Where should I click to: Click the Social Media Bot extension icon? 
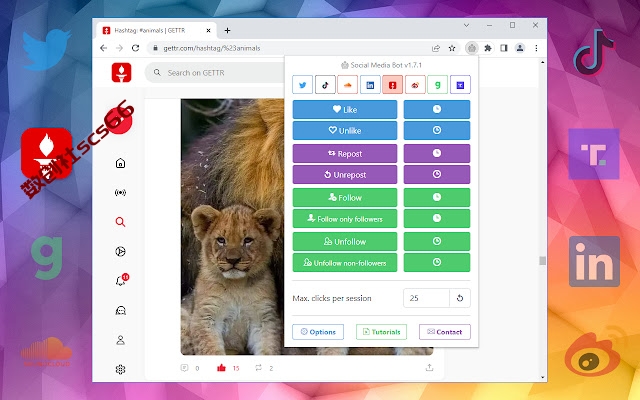(472, 48)
